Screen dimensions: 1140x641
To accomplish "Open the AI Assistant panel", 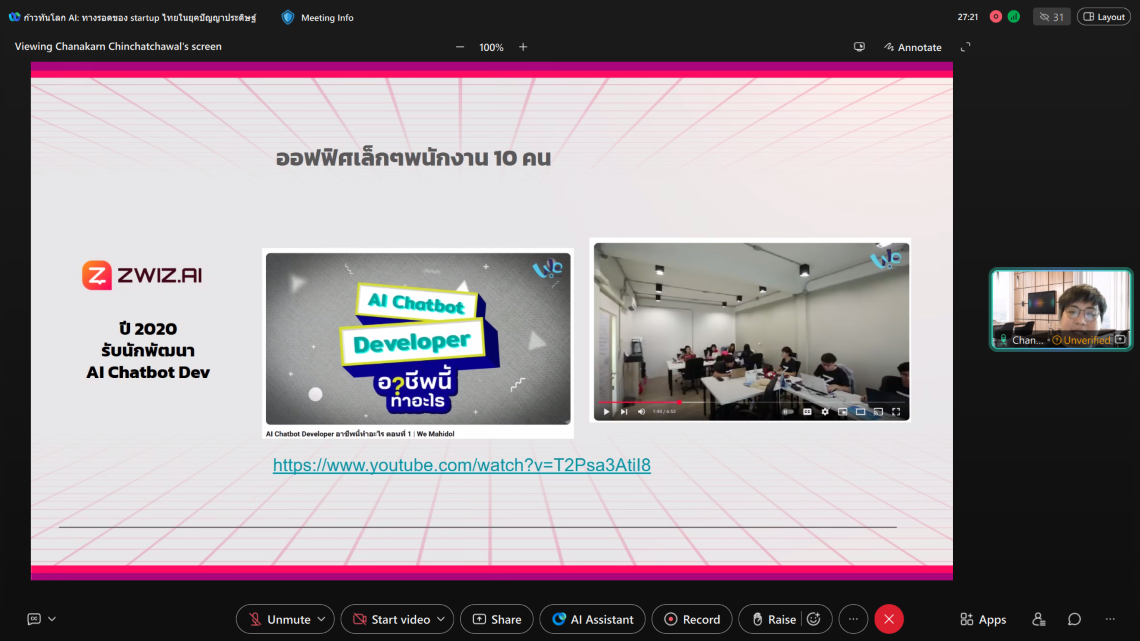I will (x=593, y=619).
